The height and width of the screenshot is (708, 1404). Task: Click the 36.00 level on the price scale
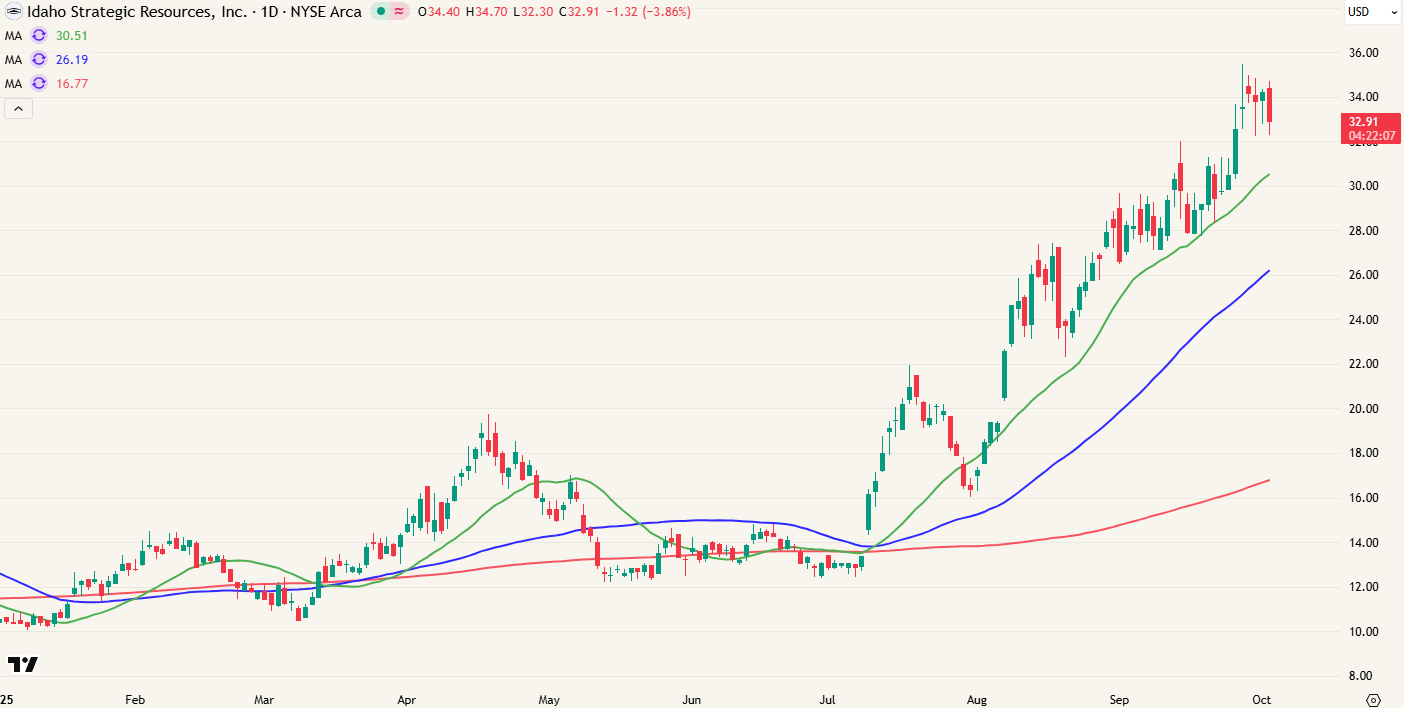[1364, 53]
